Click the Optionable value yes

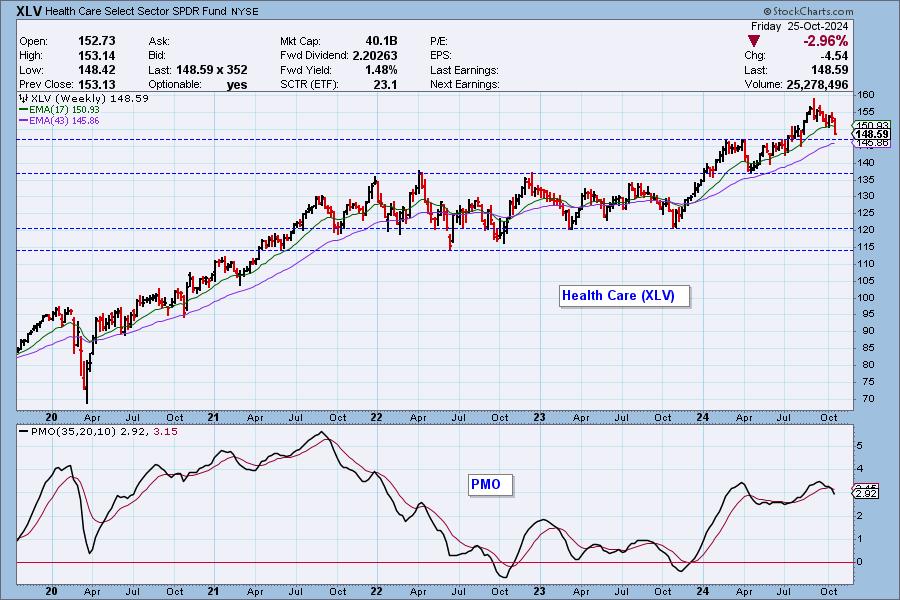(x=237, y=85)
